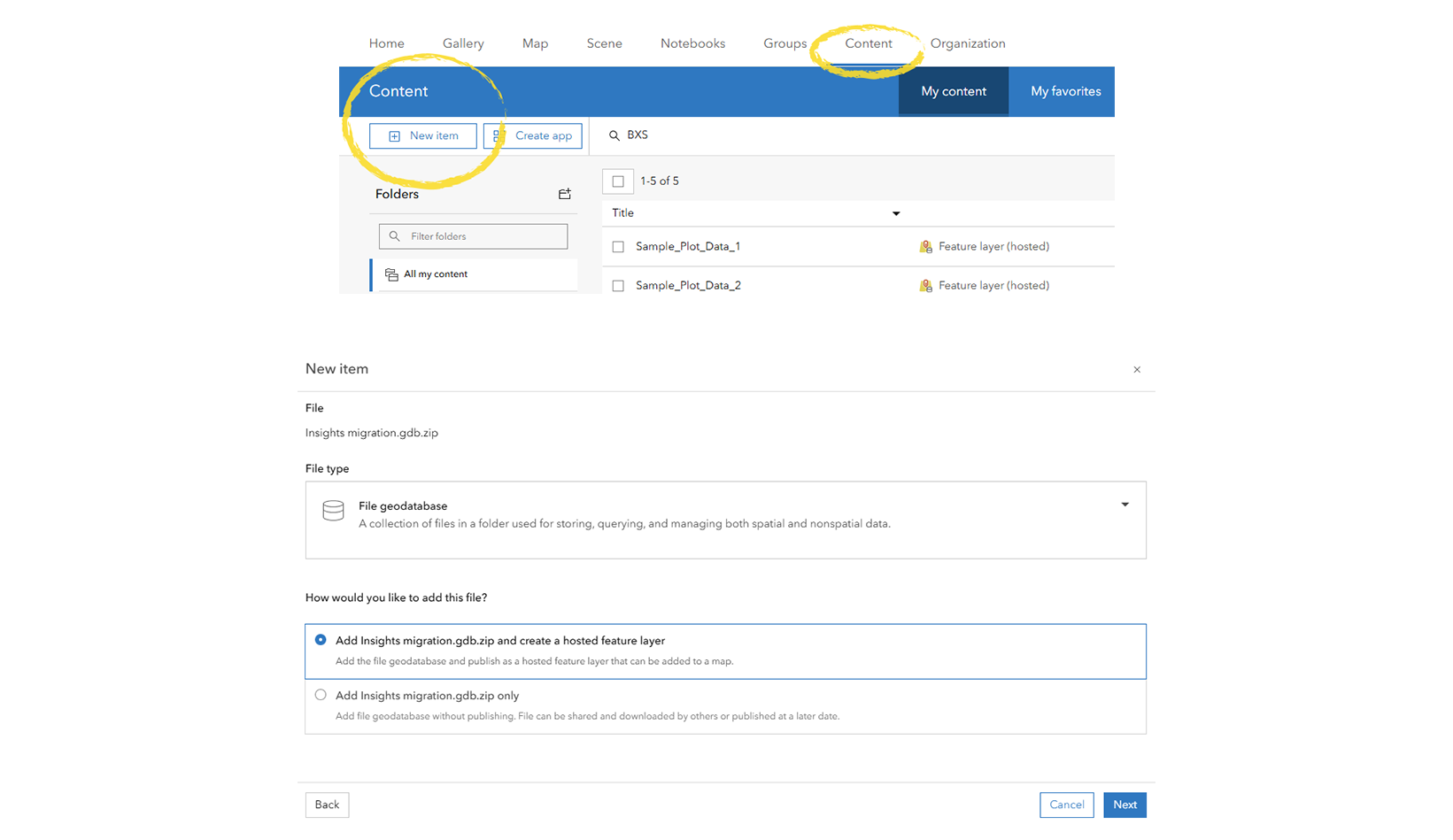Click the Create app button

click(533, 135)
